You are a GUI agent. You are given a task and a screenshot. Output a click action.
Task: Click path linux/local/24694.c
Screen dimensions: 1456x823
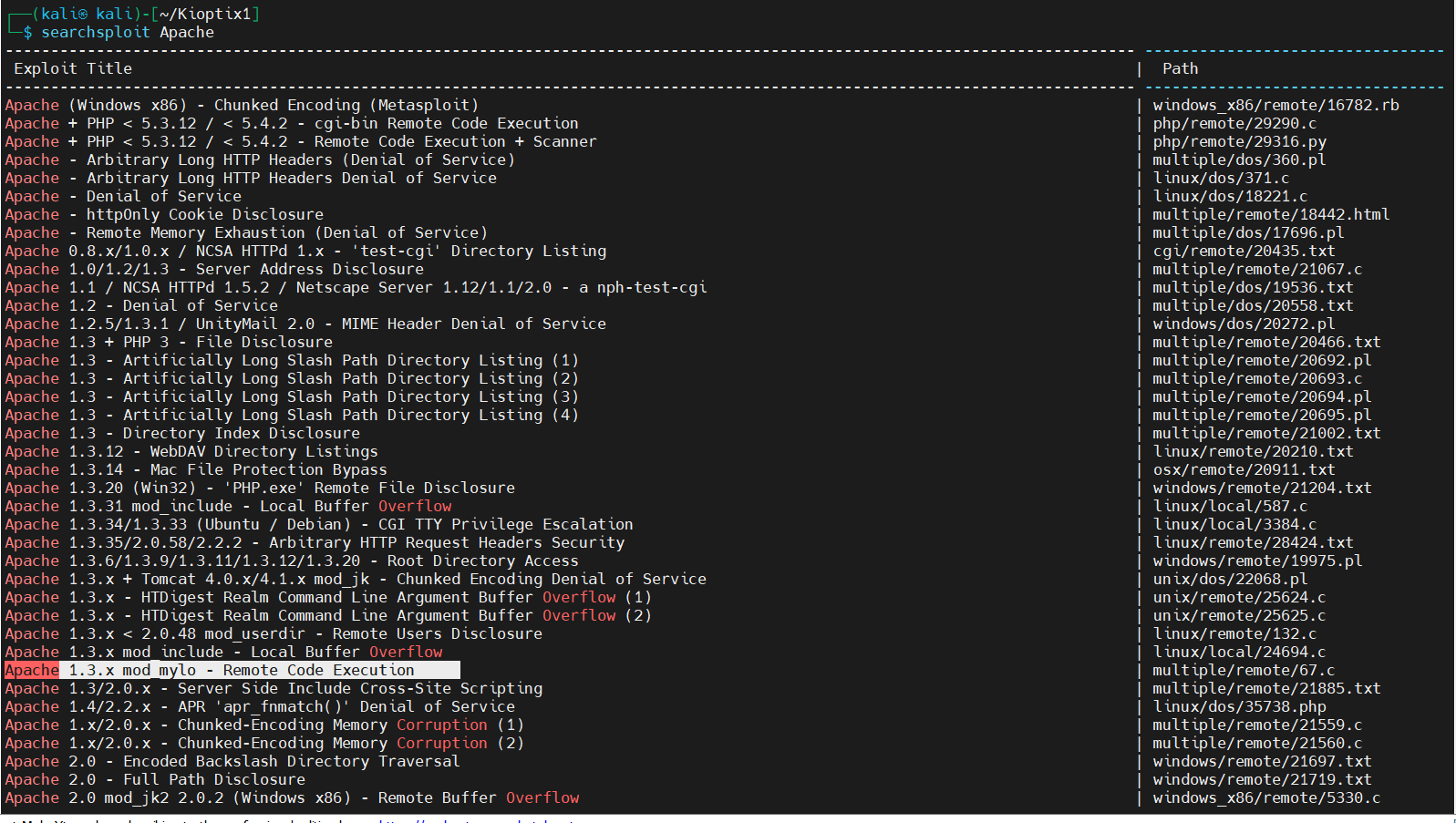(1239, 652)
